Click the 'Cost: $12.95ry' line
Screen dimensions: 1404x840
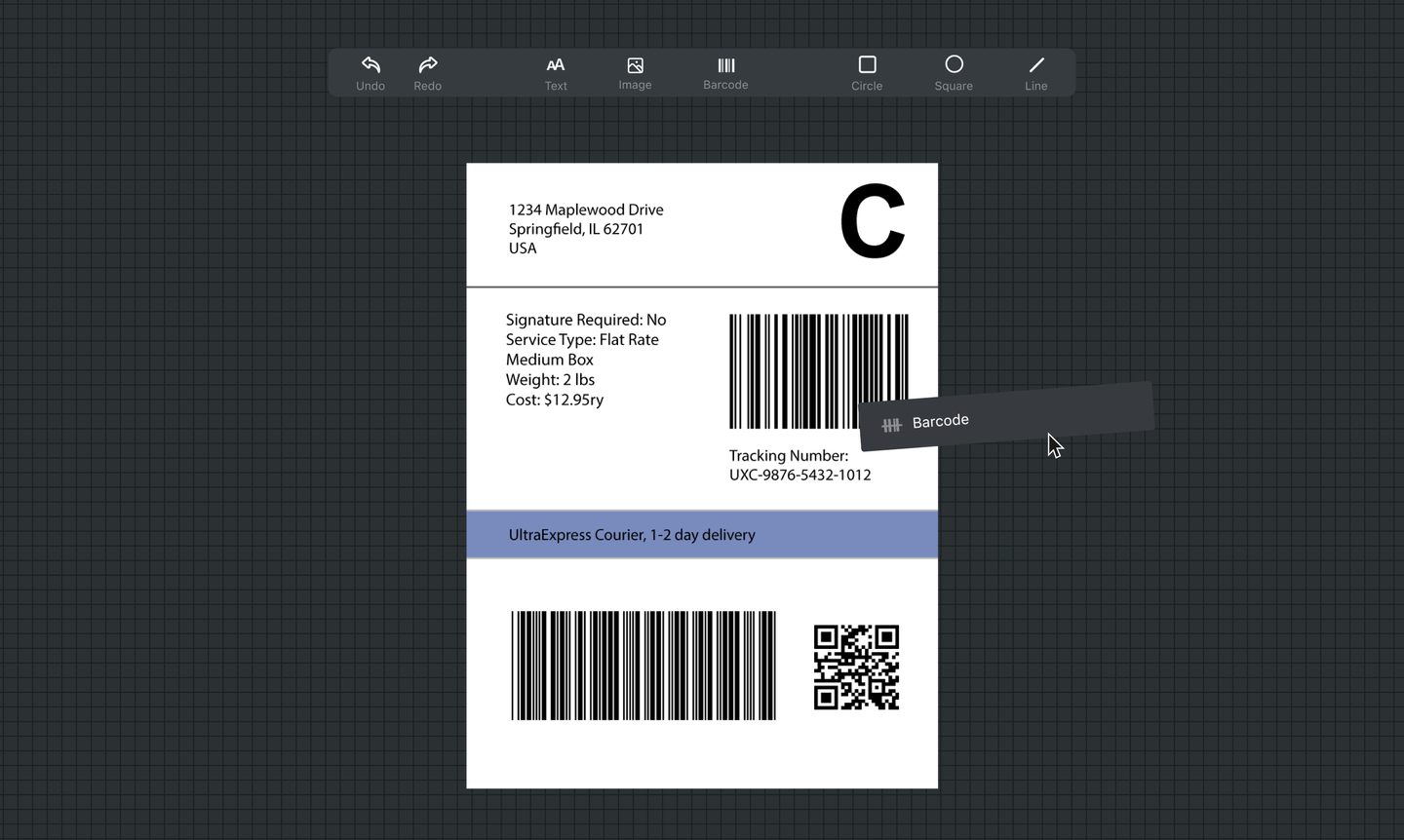[555, 400]
